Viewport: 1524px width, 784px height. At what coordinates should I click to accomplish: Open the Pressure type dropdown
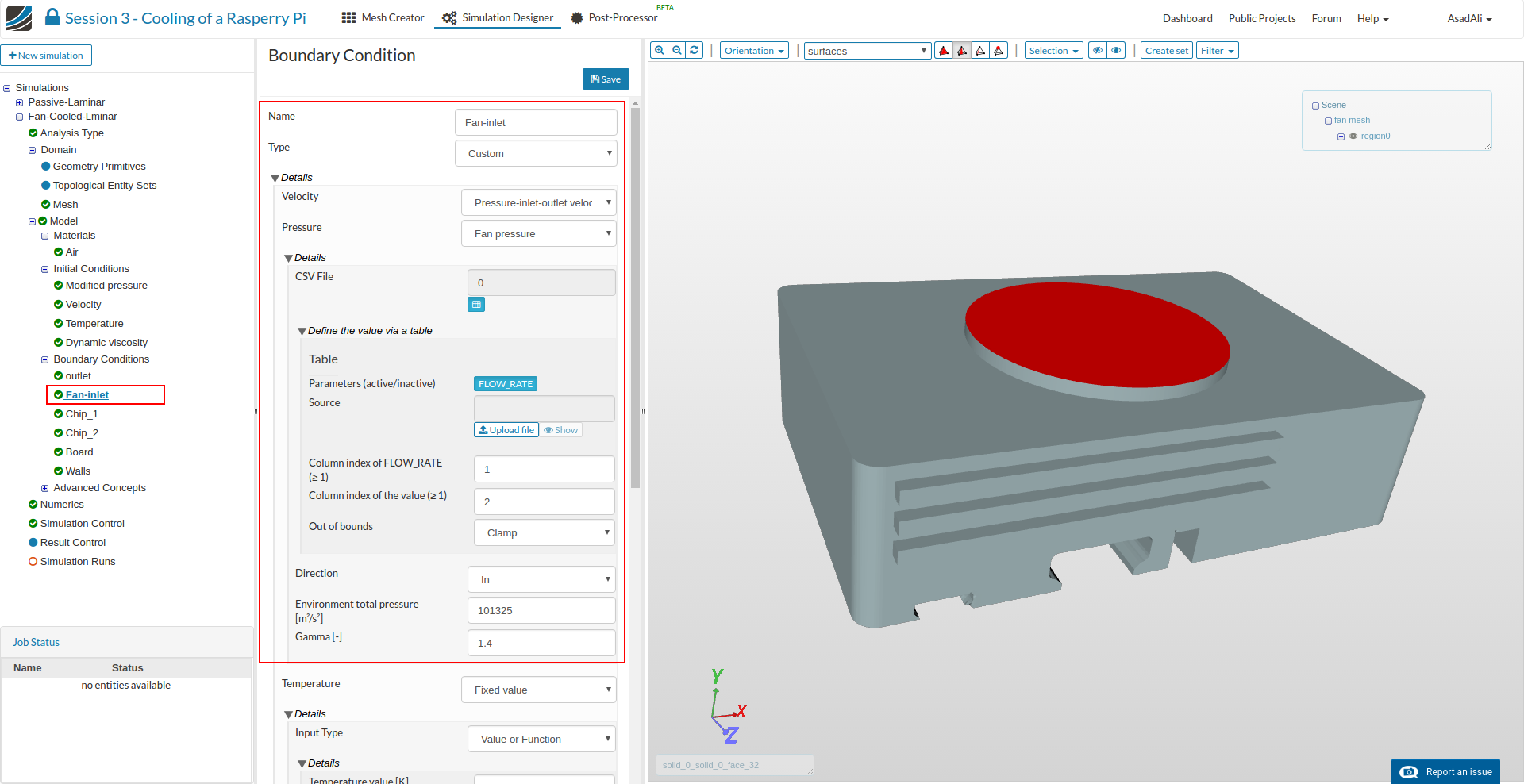click(539, 234)
